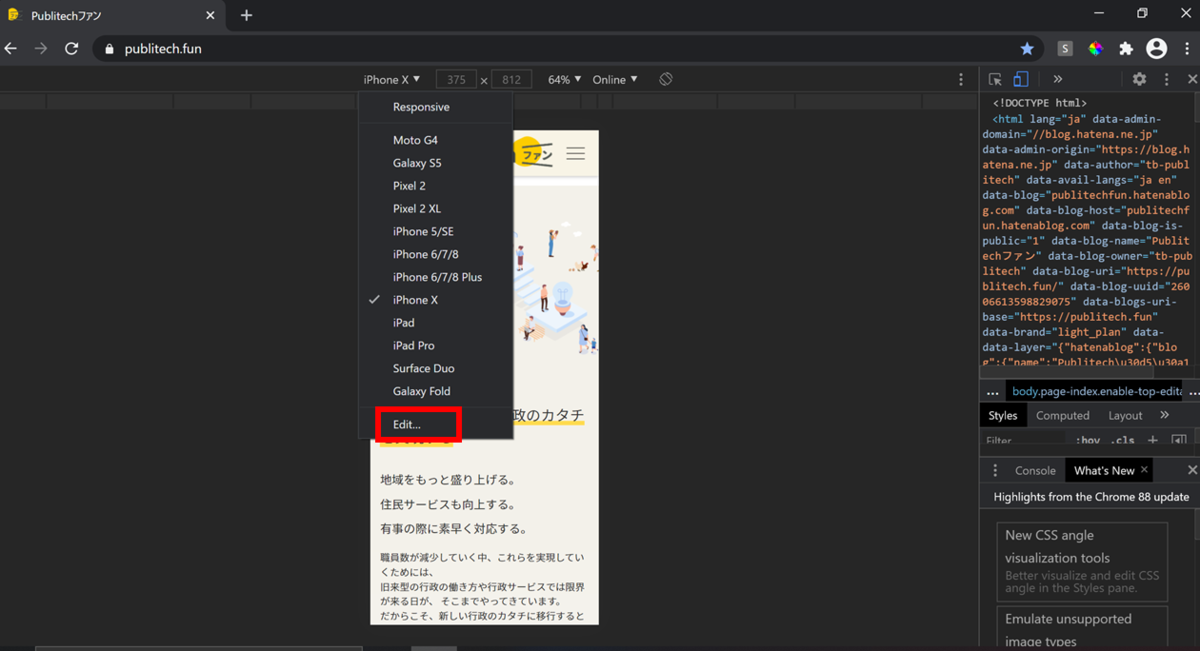
Task: Click the Publitechファン browser tab
Action: pyautogui.click(x=110, y=16)
